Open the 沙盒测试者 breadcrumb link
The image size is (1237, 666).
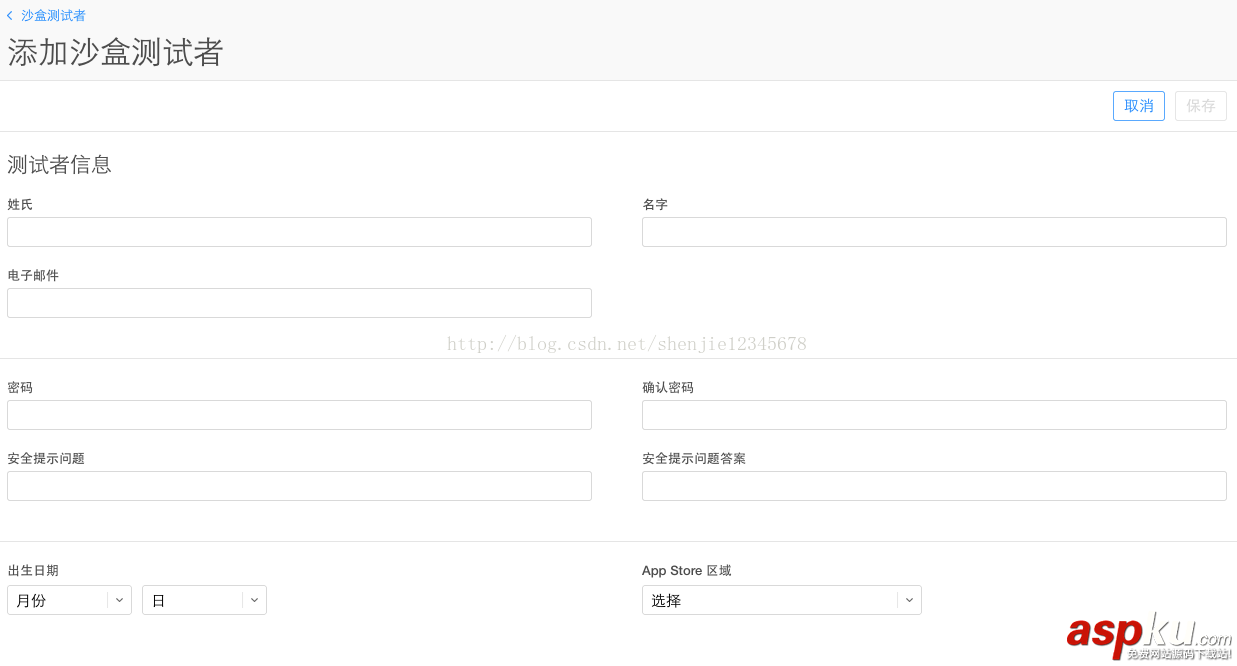point(50,15)
